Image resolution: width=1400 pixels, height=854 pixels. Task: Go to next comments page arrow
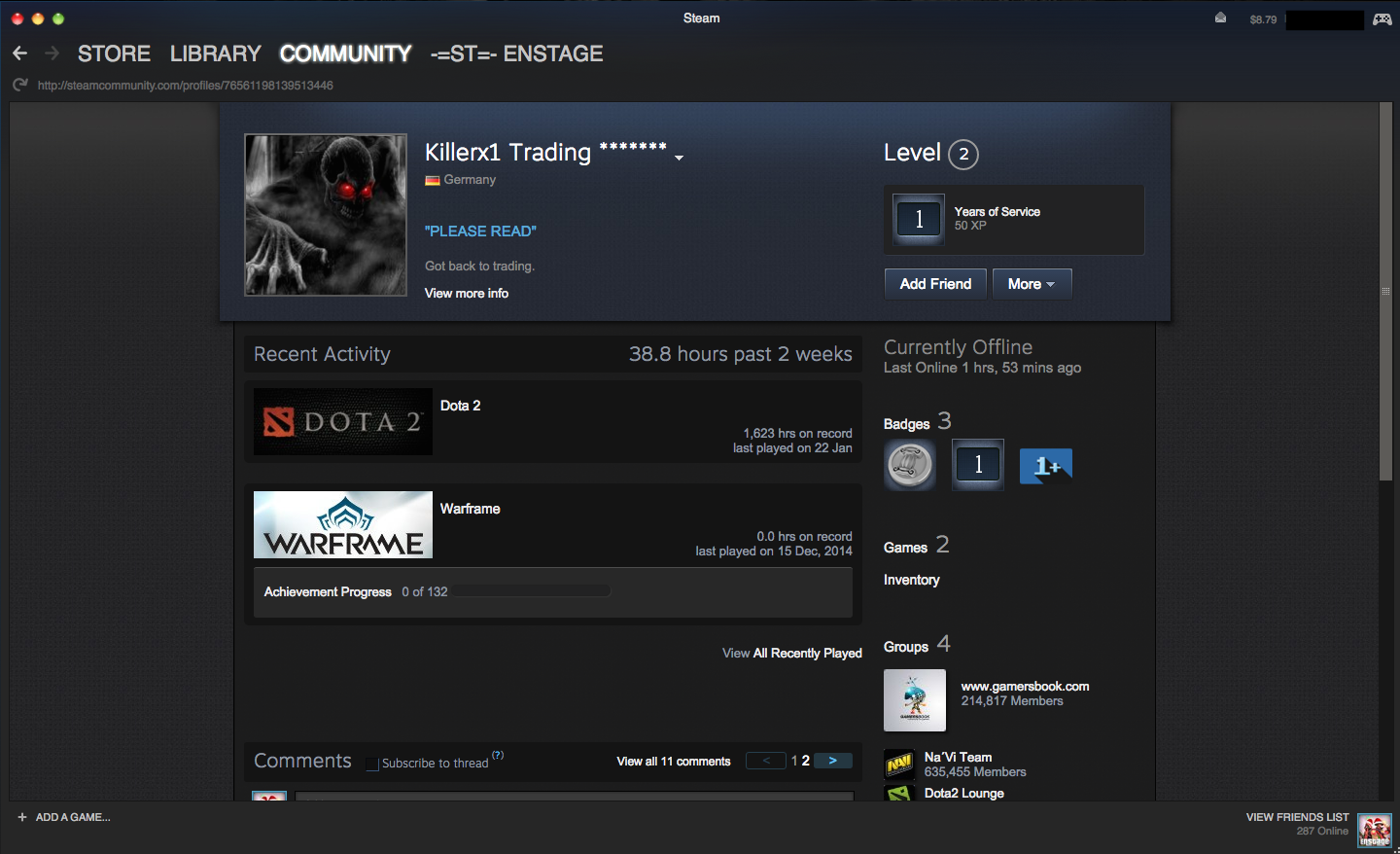(x=832, y=761)
